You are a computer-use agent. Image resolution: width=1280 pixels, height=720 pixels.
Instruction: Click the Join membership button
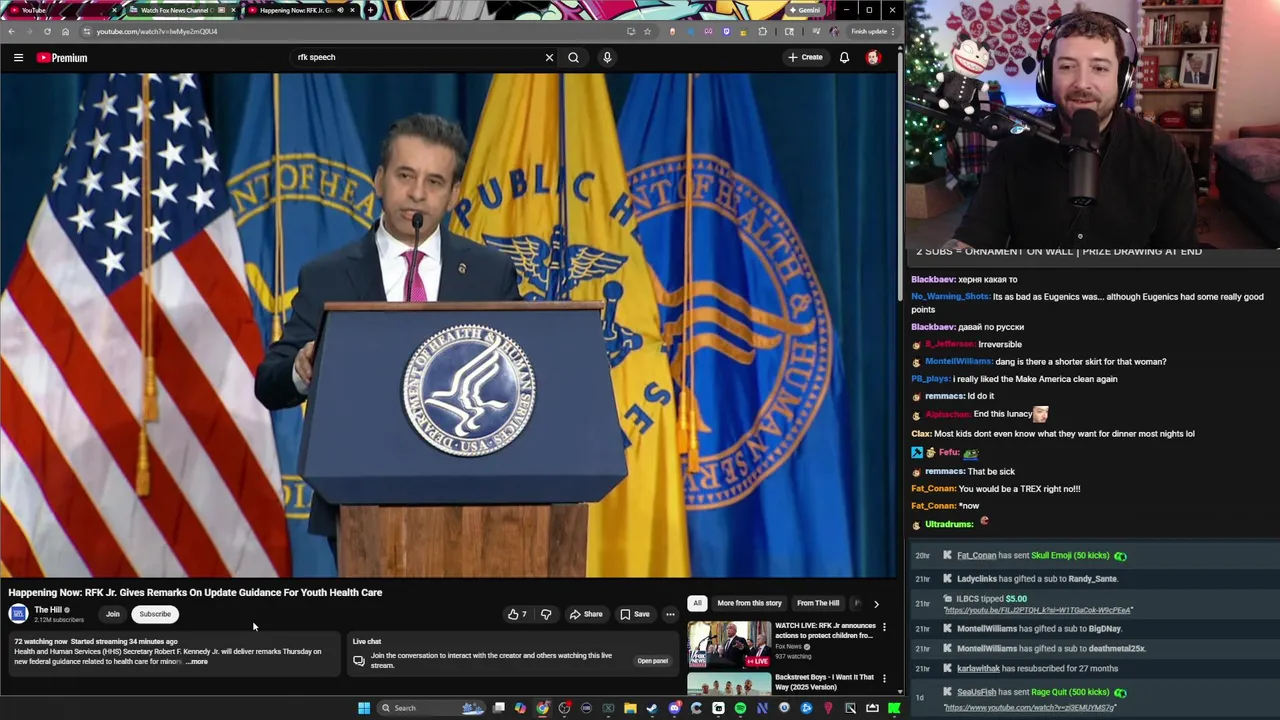tap(113, 614)
